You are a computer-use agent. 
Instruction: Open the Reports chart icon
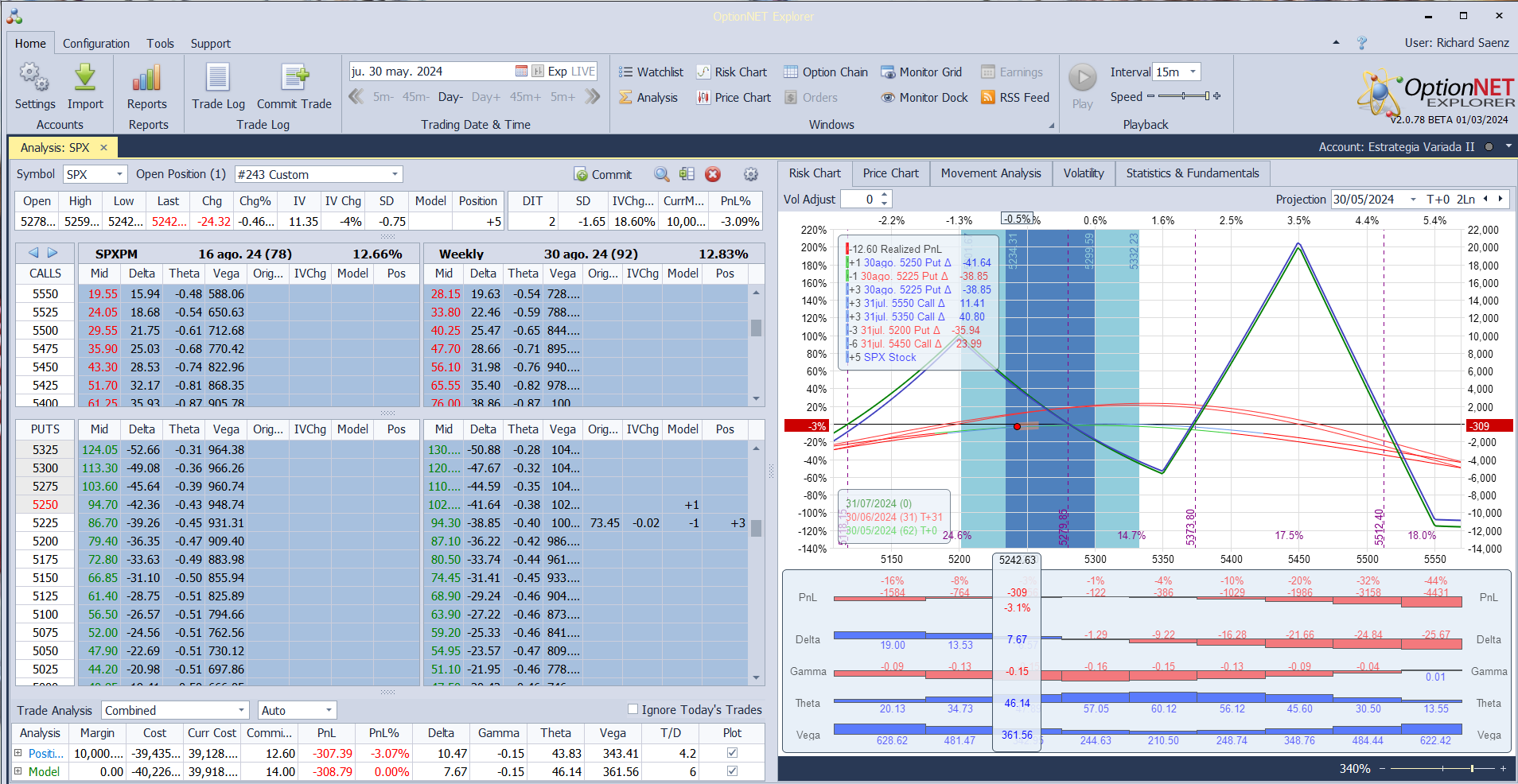(x=147, y=78)
